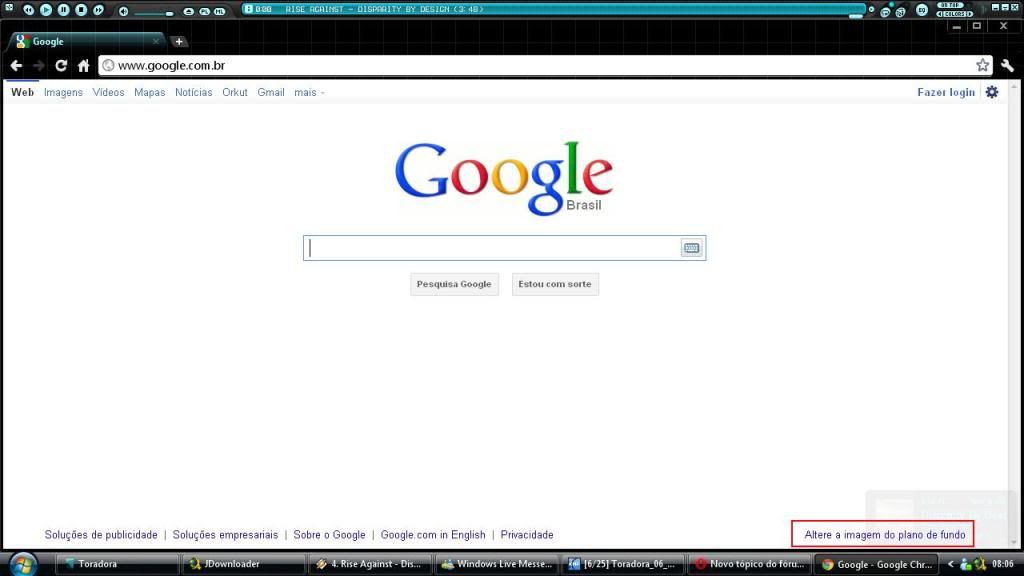Image resolution: width=1024 pixels, height=576 pixels.
Task: Select the Google tab
Action: tap(85, 41)
